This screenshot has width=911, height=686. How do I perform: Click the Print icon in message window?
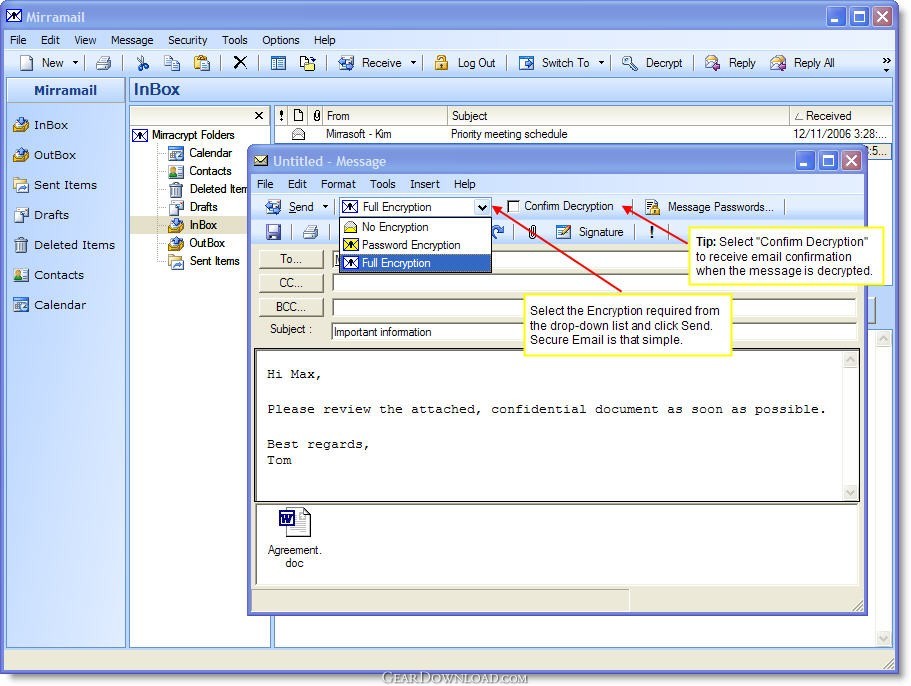click(310, 232)
